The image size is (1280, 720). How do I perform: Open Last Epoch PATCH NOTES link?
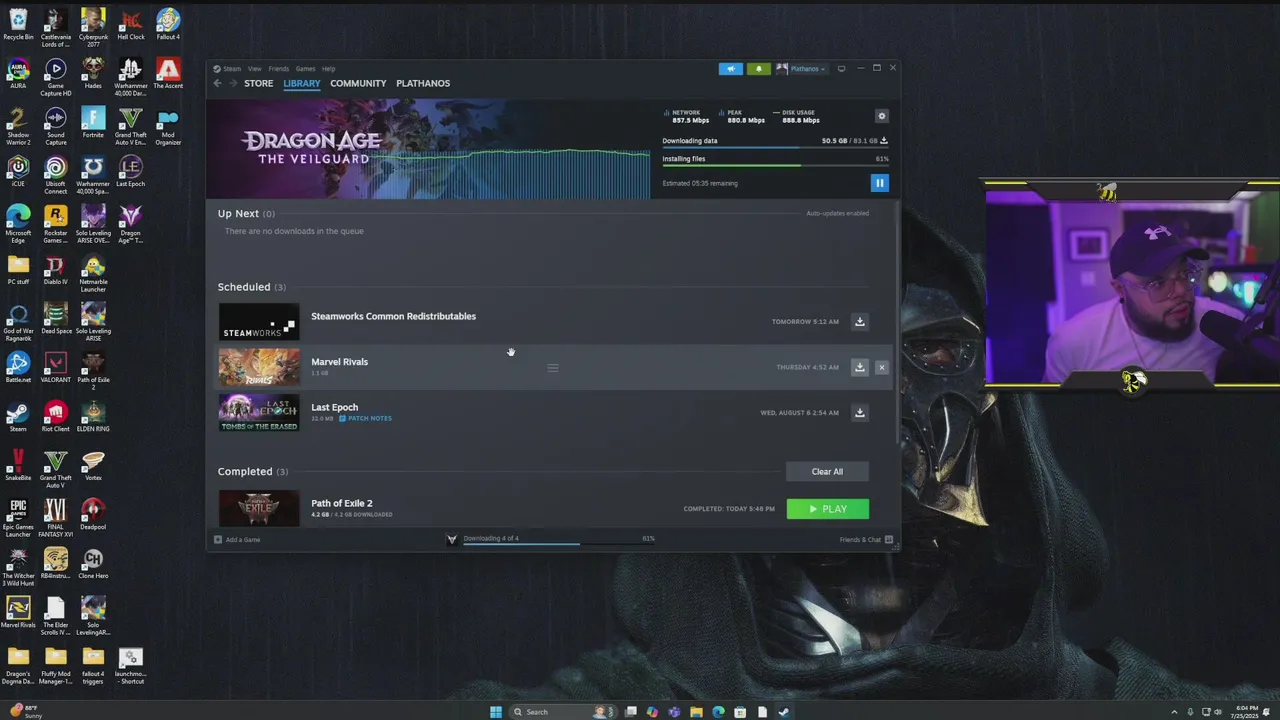(365, 418)
